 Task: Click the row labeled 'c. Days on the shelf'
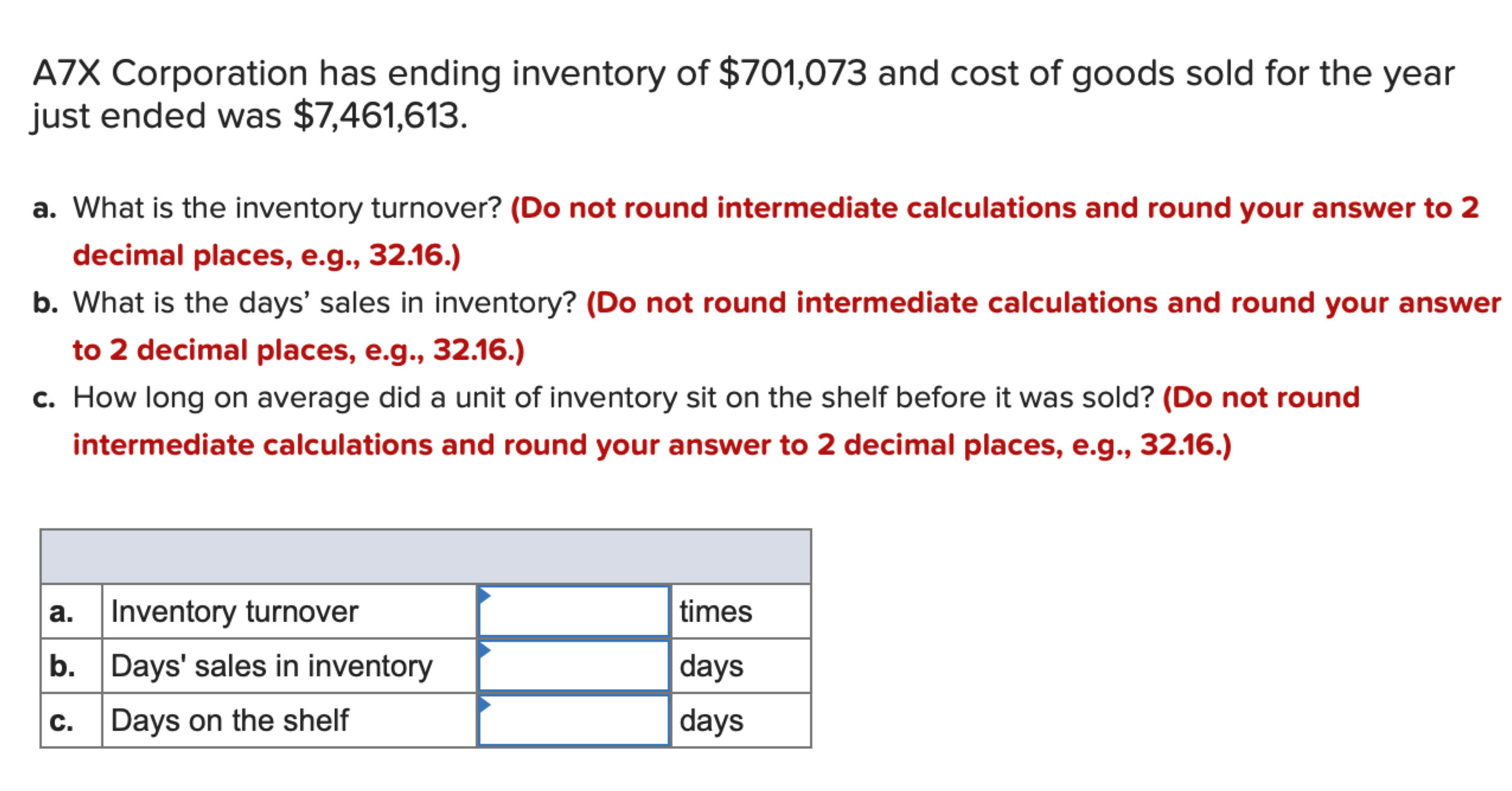[228, 720]
